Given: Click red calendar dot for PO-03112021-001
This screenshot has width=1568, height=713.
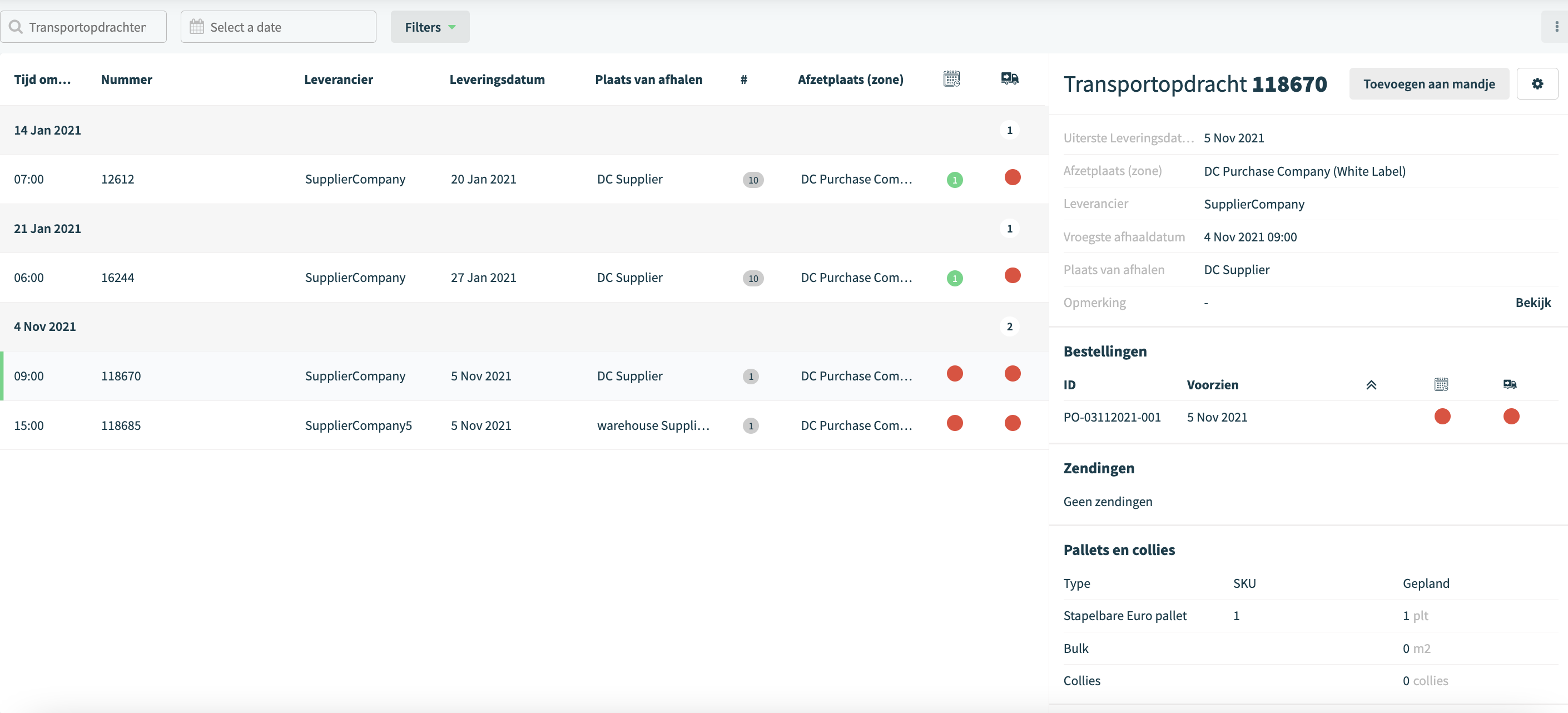Looking at the screenshot, I should (1442, 417).
